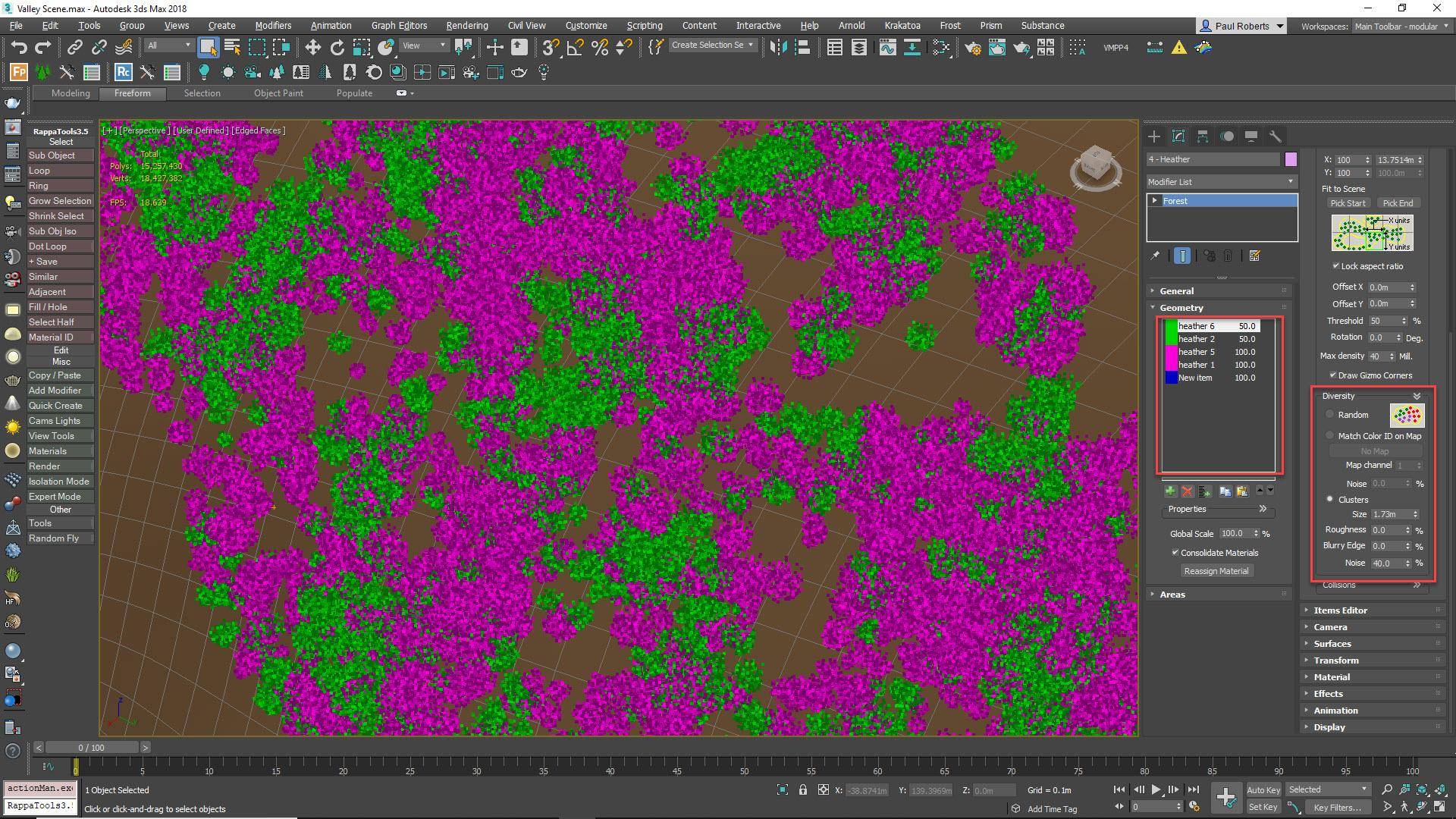Expand the Items Editor rollout
Viewport: 1456px width, 819px height.
click(1341, 610)
